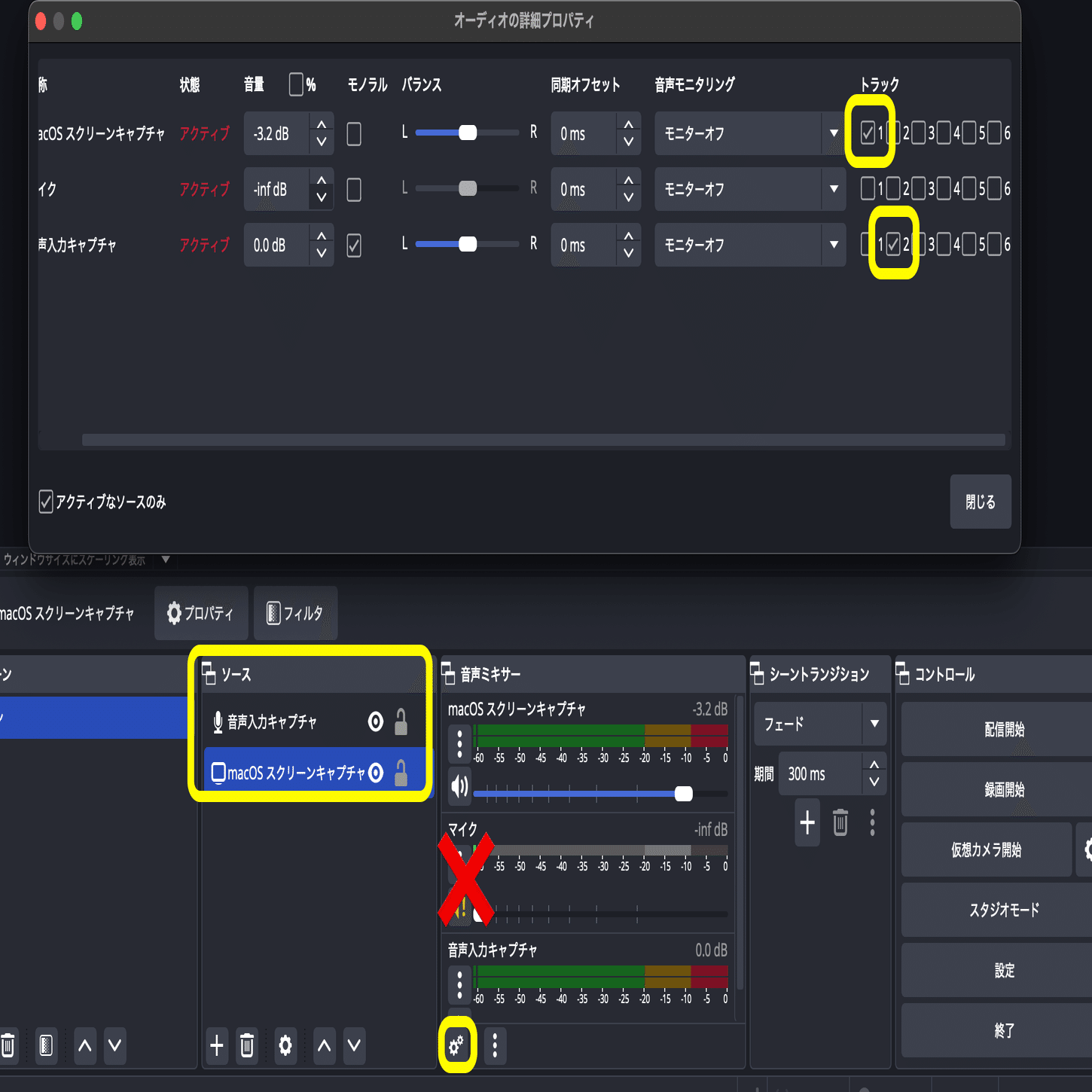This screenshot has height=1092, width=1092.
Task: Open 設定 in controls panel
Action: tap(1004, 970)
